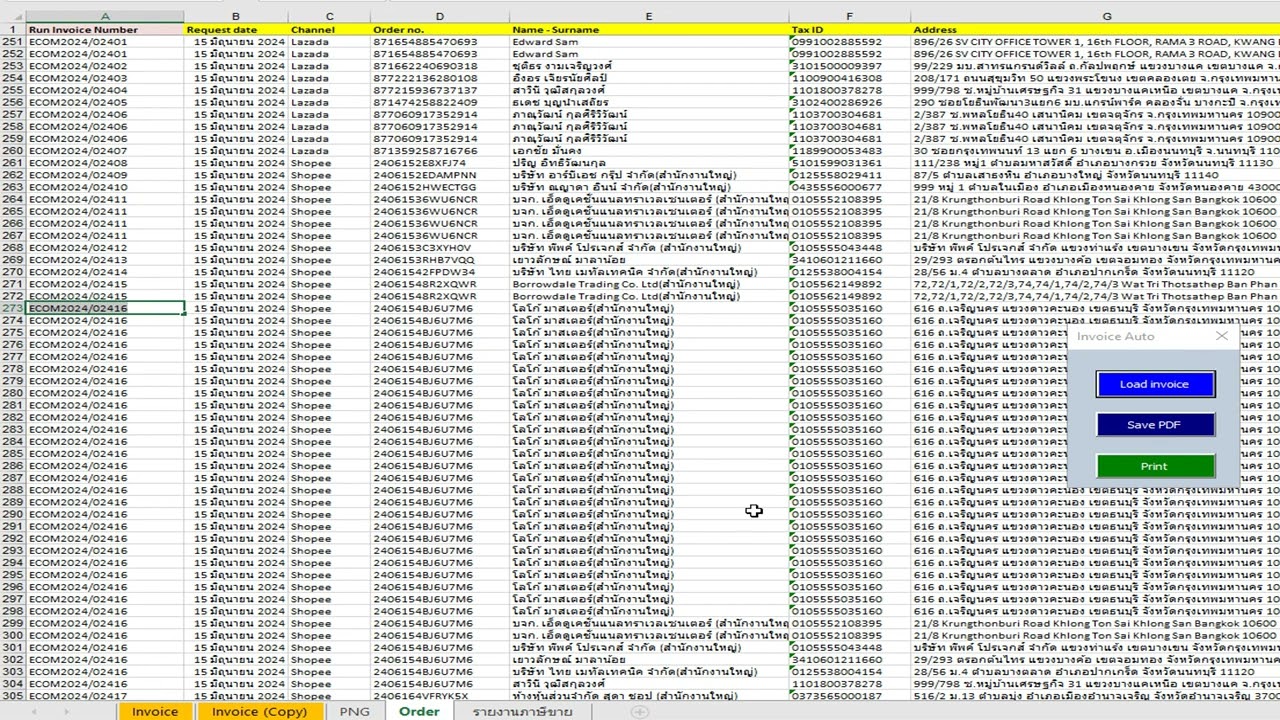Click order number 2406164VFRYK5X
This screenshot has height=720, width=1280.
[x=440, y=696]
